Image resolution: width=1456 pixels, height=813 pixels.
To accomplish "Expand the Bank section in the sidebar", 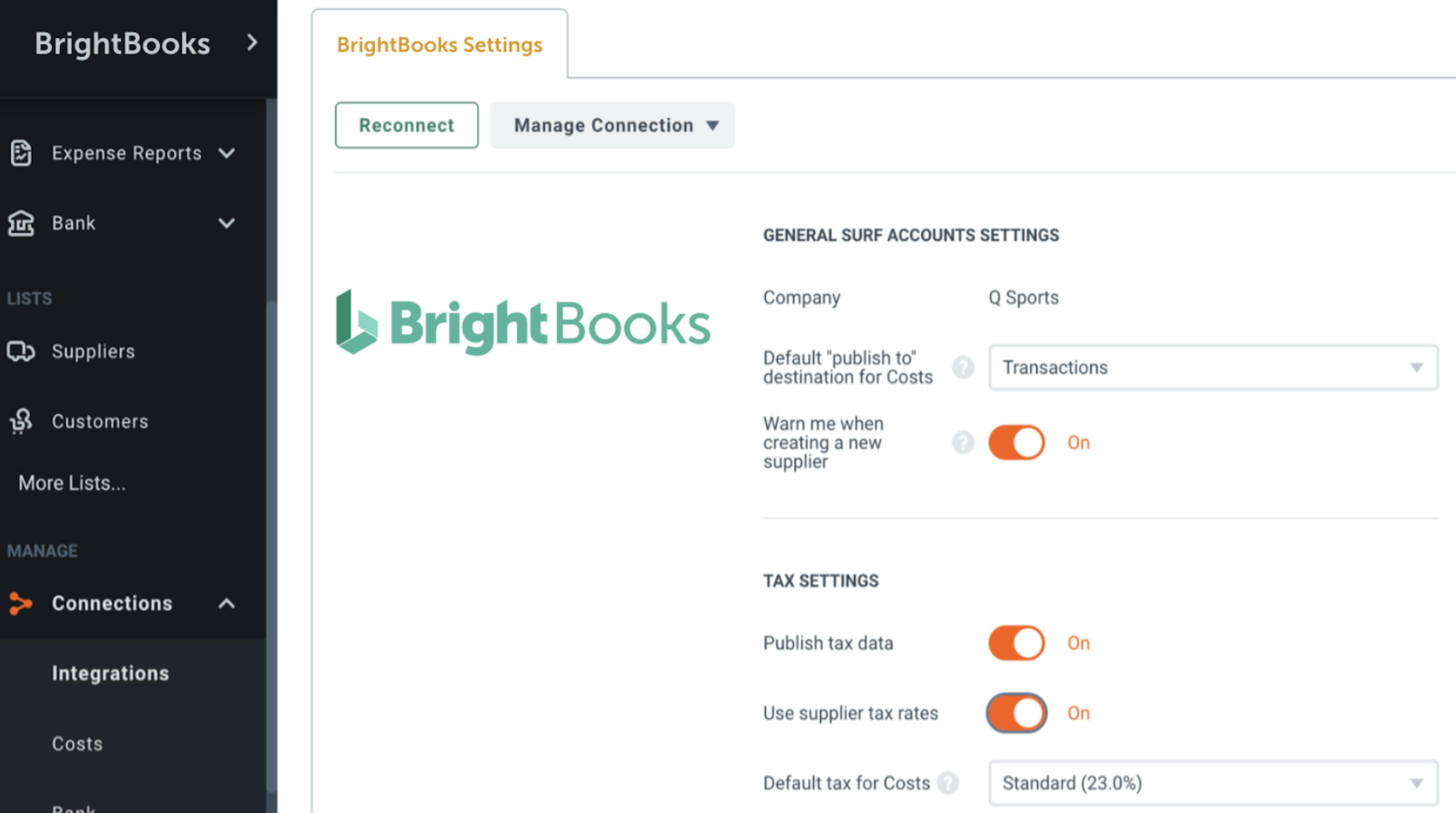I will coord(227,223).
